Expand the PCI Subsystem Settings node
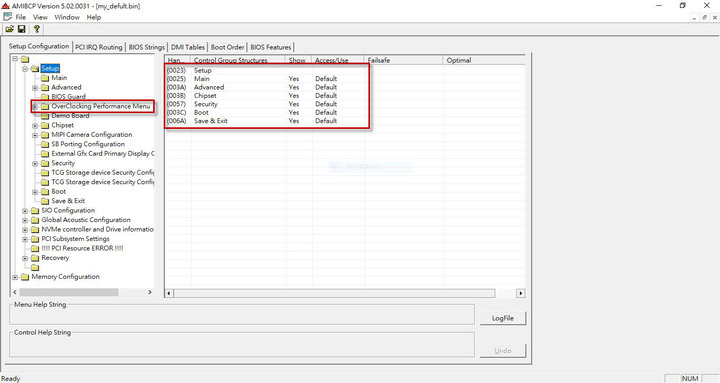The width and height of the screenshot is (720, 383). click(x=25, y=239)
